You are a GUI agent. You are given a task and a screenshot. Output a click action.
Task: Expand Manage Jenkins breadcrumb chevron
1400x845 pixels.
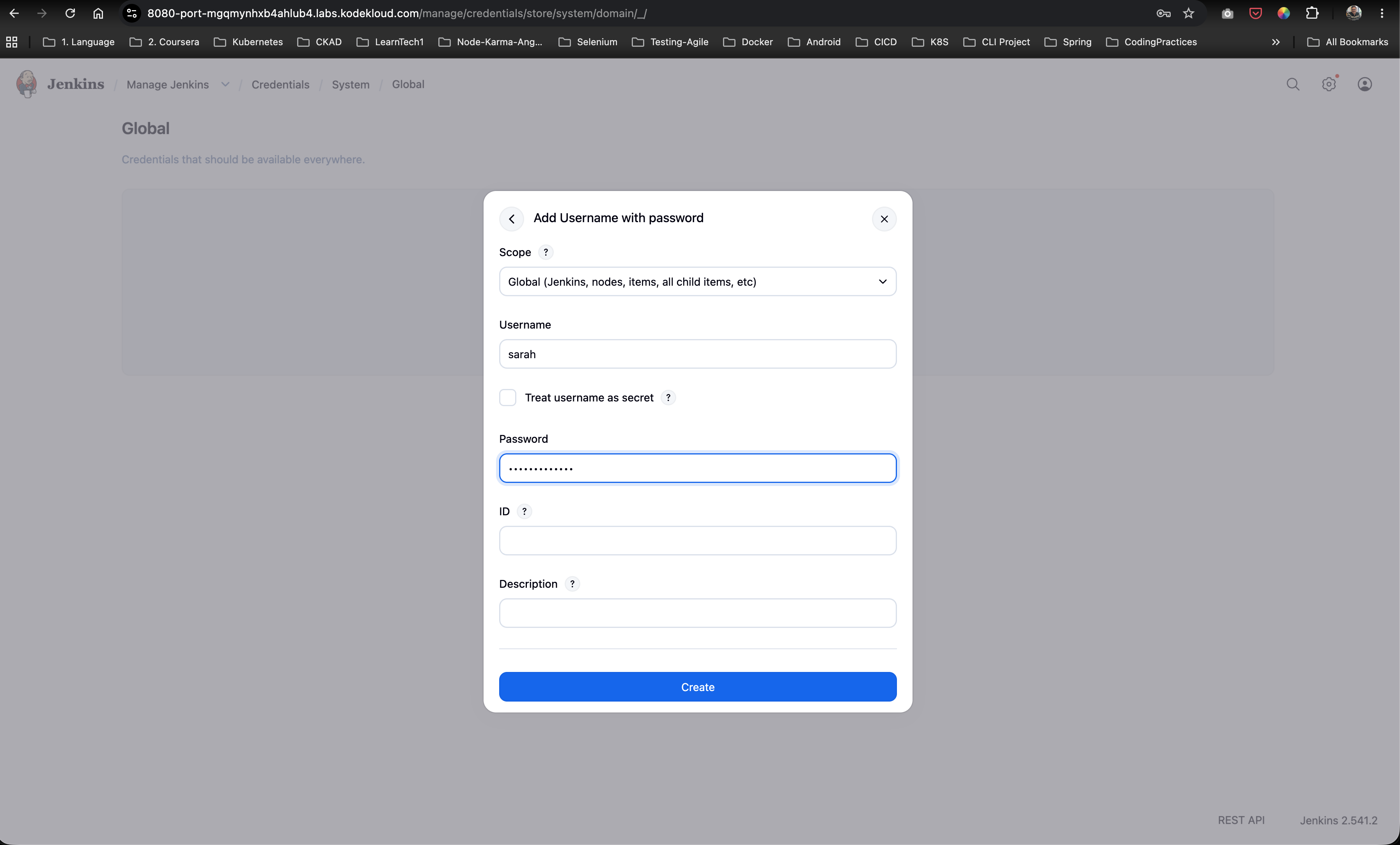(x=225, y=85)
